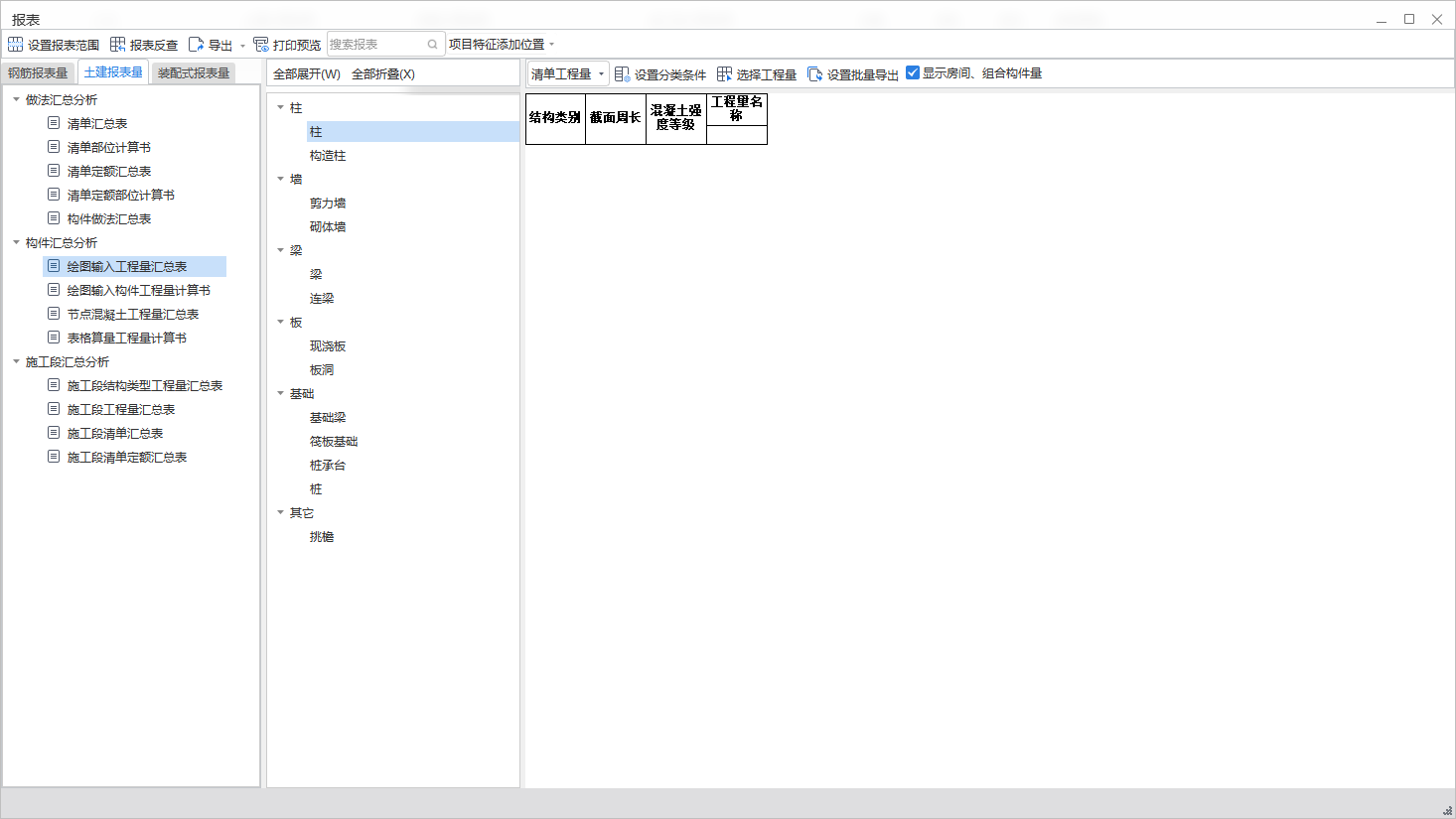Click the document icon beside 节点混凝土工程量汇总表
Viewport: 1456px width, 819px height.
pos(54,314)
